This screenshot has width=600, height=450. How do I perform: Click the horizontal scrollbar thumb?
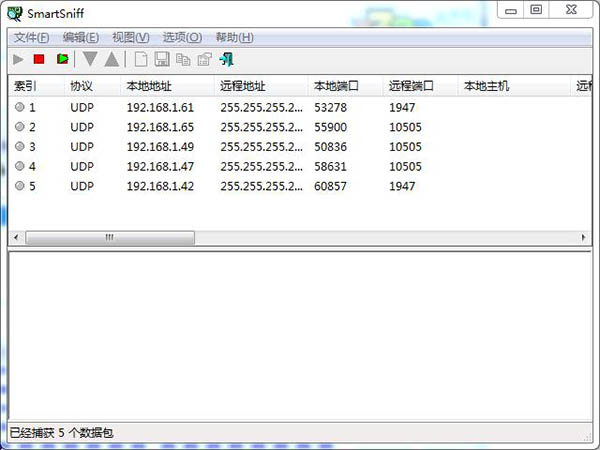click(x=110, y=238)
